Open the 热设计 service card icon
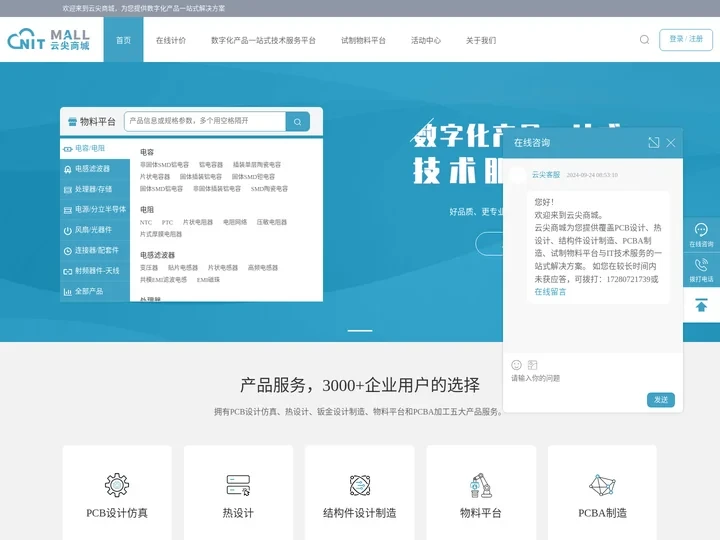The height and width of the screenshot is (540, 720). (x=238, y=485)
